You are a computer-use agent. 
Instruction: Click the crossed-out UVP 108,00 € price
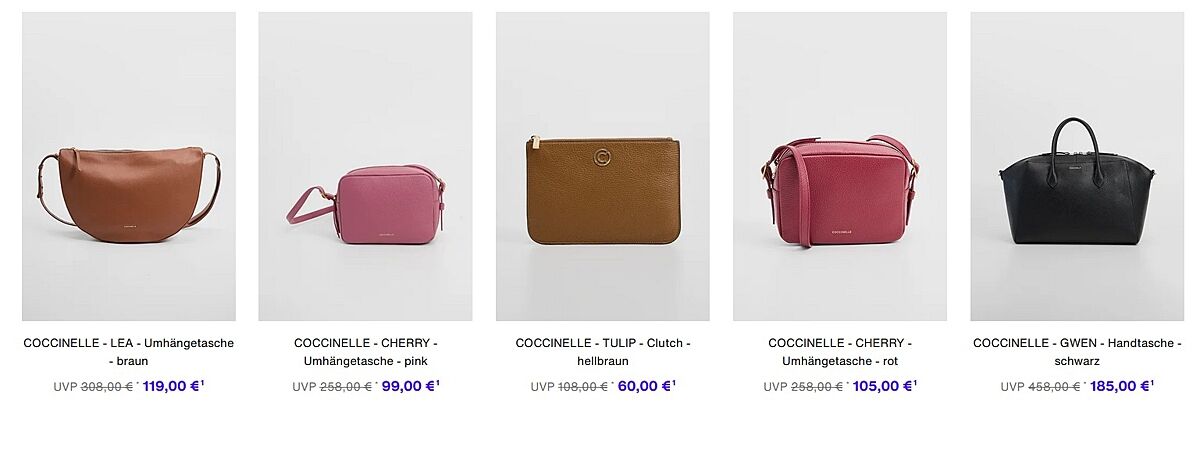(570, 387)
